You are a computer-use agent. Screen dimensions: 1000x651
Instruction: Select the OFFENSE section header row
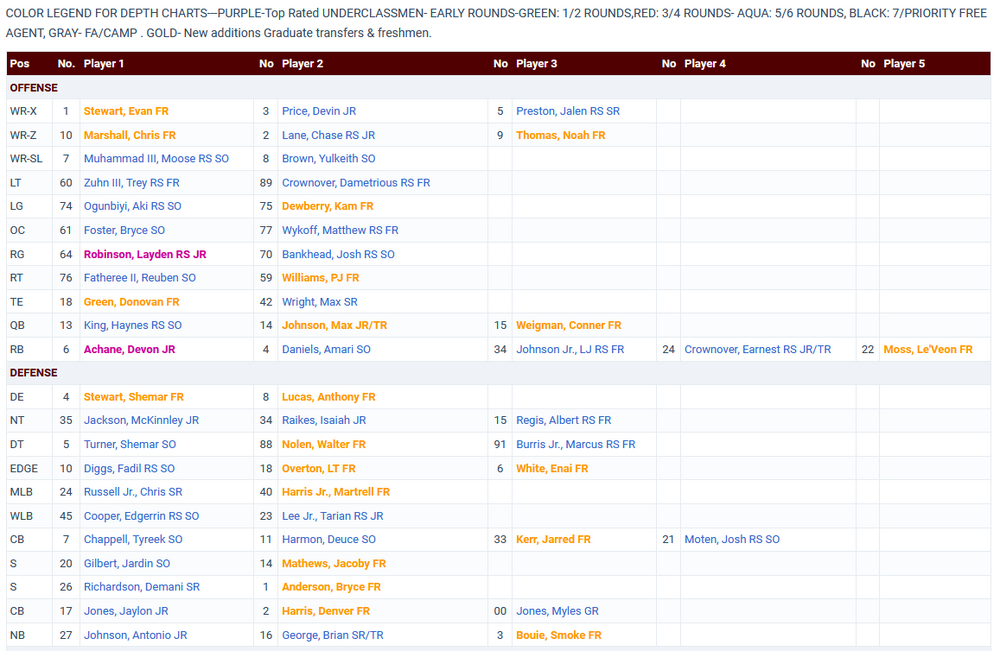(34, 88)
